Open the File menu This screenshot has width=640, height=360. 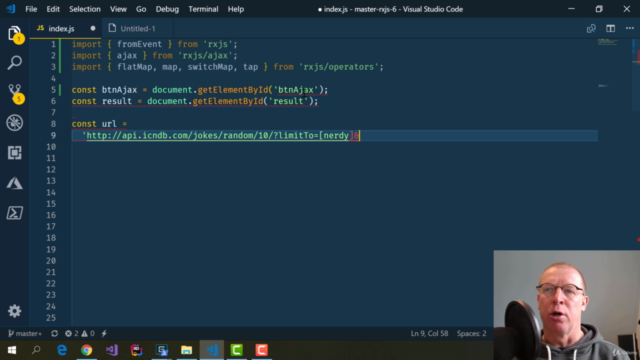[31, 9]
